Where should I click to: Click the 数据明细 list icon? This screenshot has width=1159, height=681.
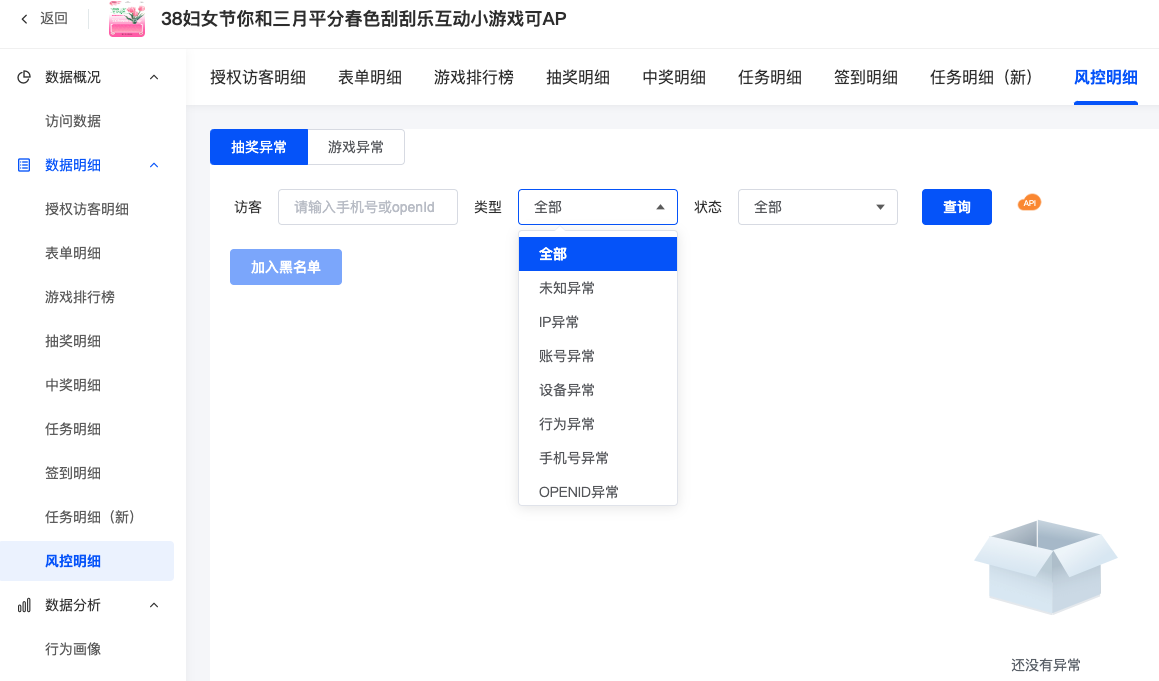click(24, 165)
